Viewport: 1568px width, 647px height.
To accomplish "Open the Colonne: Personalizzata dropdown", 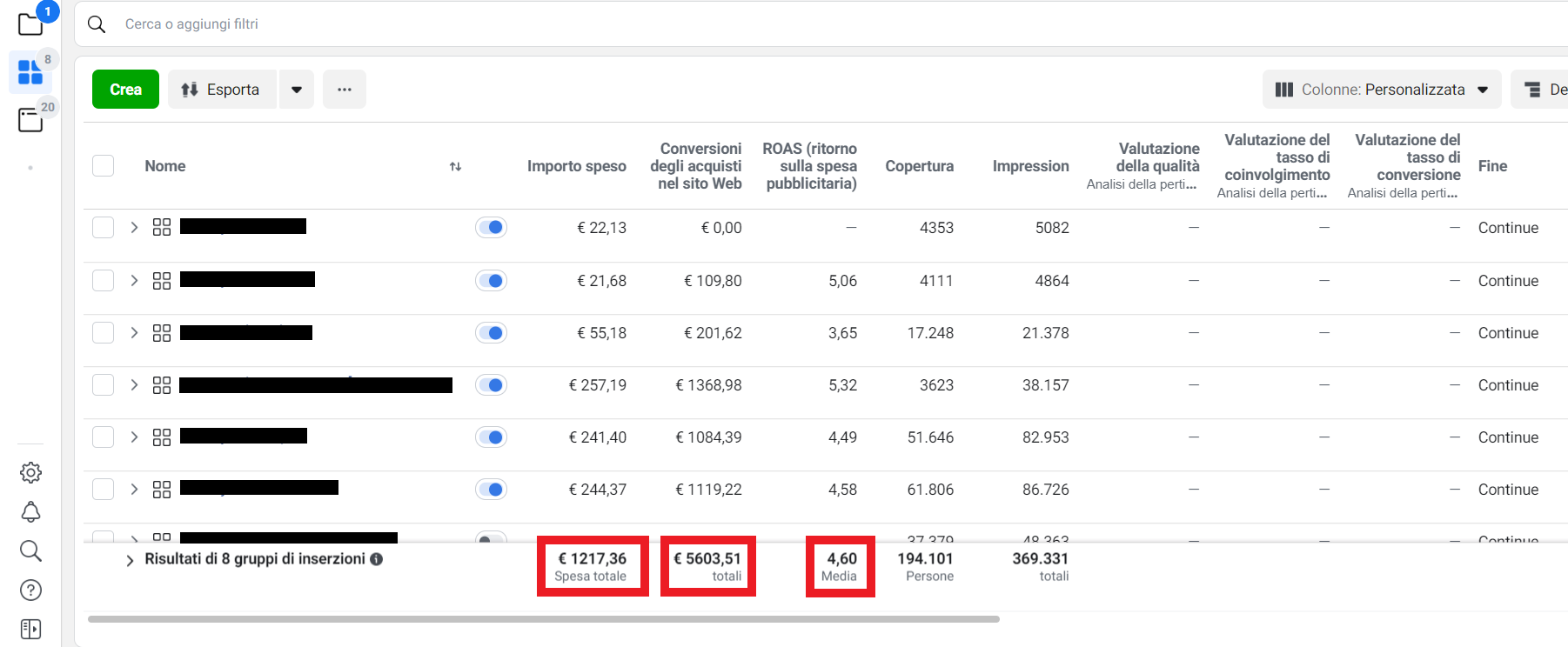I will pos(1381,90).
